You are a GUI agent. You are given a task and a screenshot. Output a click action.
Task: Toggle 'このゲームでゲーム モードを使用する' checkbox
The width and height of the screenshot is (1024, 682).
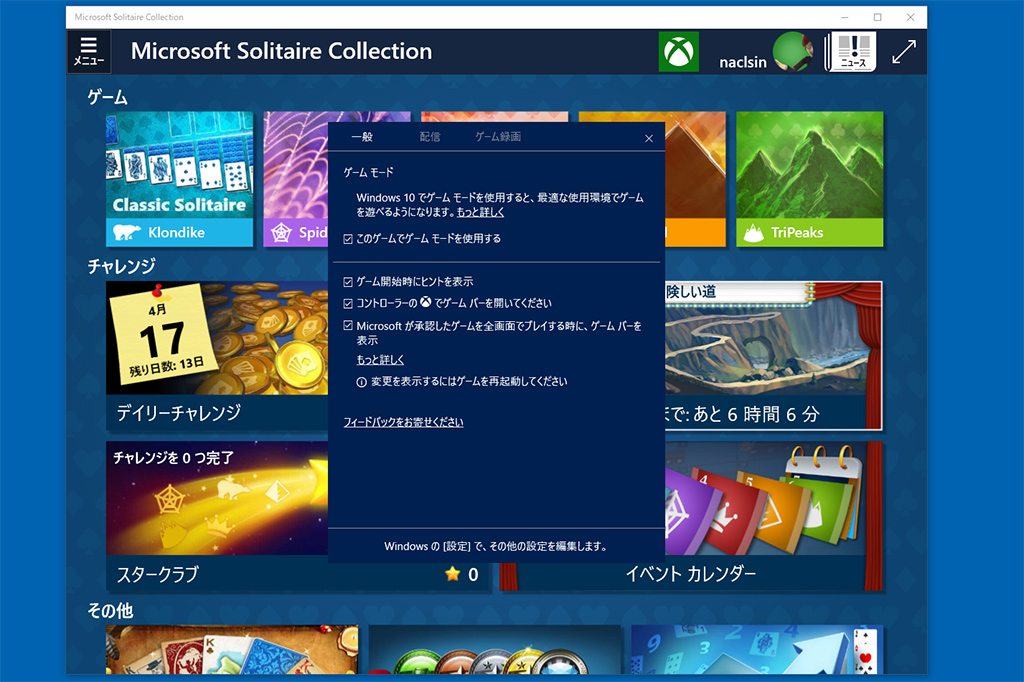point(348,239)
